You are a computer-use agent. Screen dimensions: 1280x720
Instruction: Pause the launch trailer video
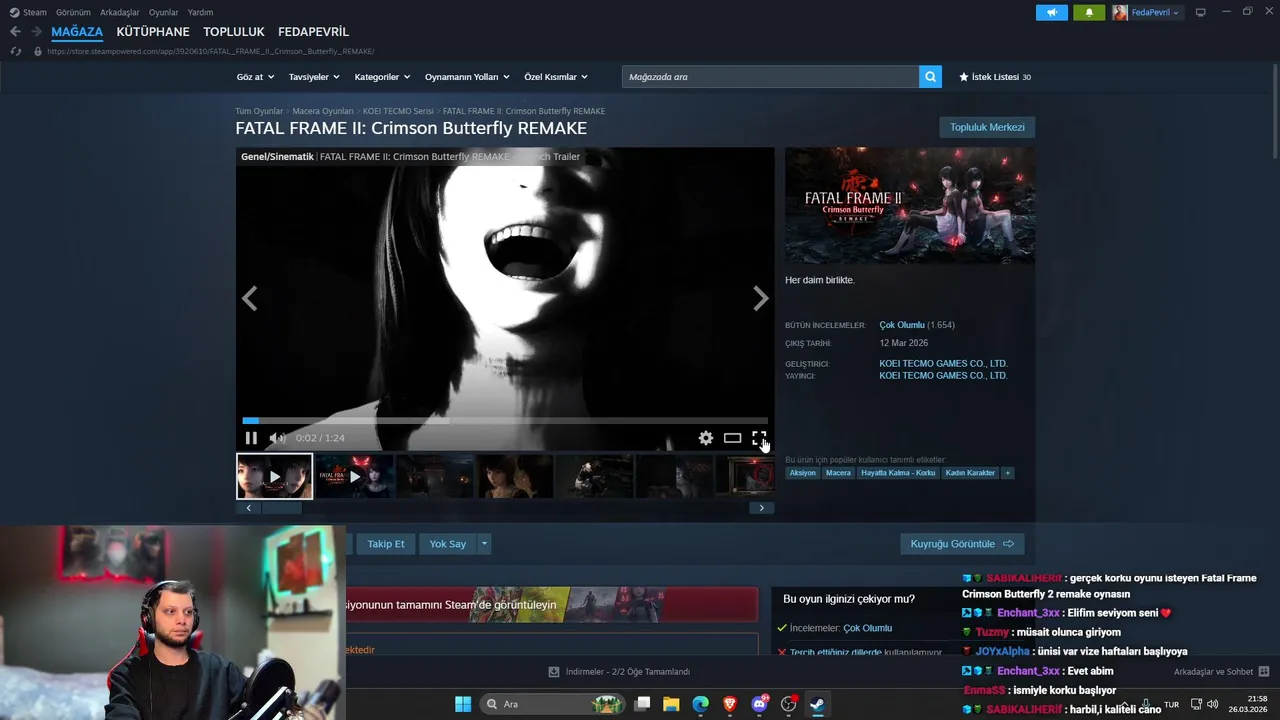[251, 438]
